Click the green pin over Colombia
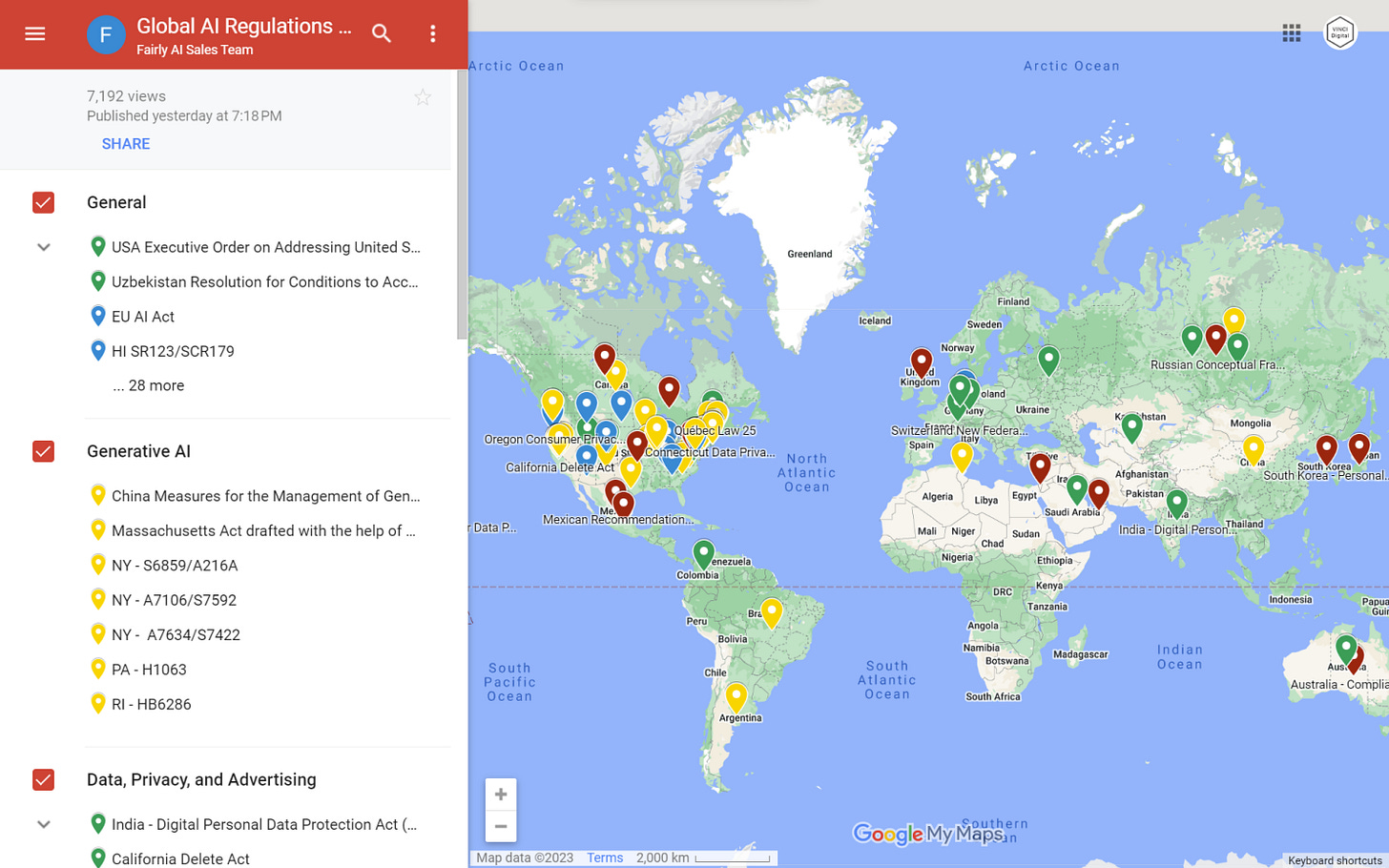The image size is (1389, 868). pos(703,555)
